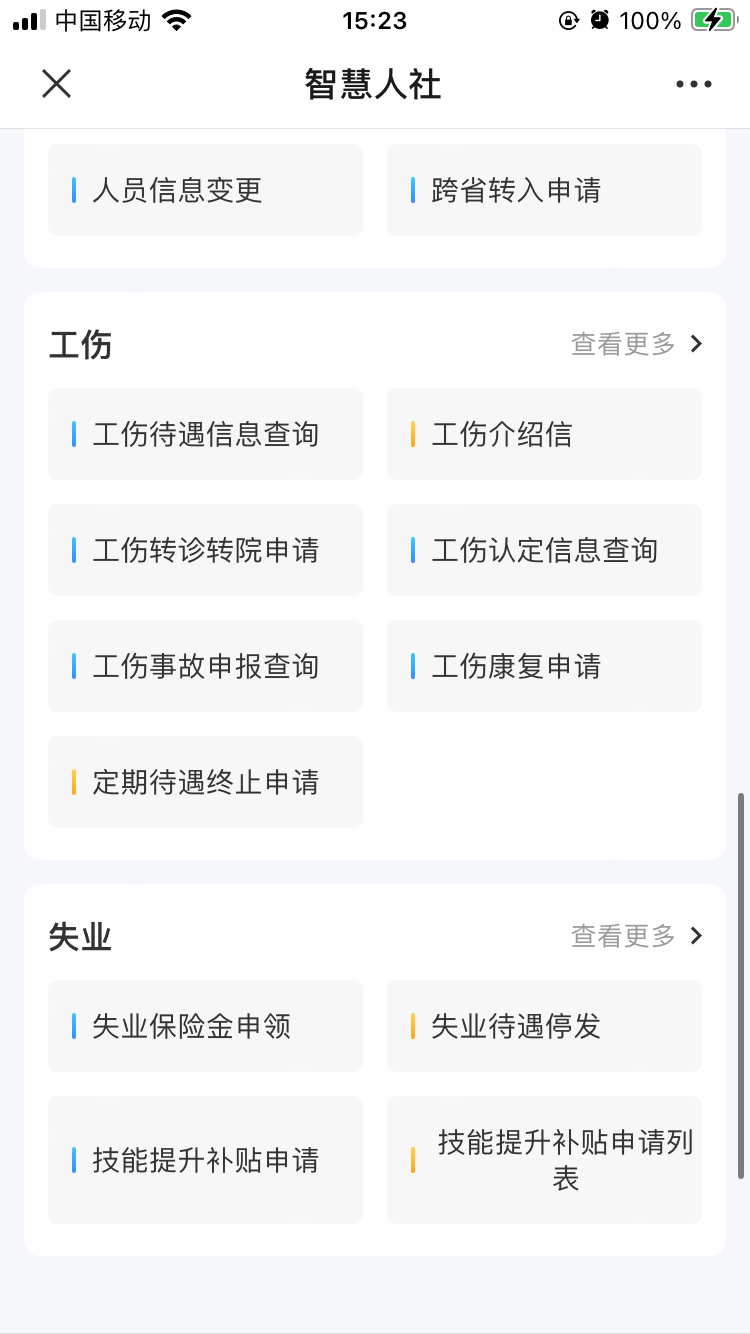Tap the chevron arrow beside 失业 查看更多
This screenshot has height=1334, width=750.
tap(697, 936)
